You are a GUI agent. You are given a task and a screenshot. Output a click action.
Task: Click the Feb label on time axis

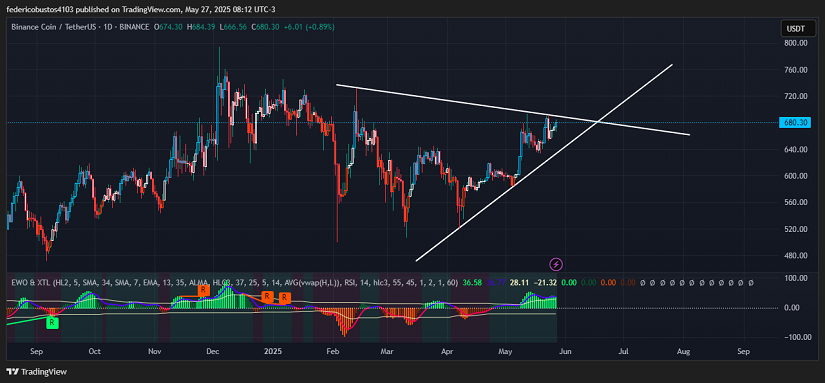(x=333, y=351)
